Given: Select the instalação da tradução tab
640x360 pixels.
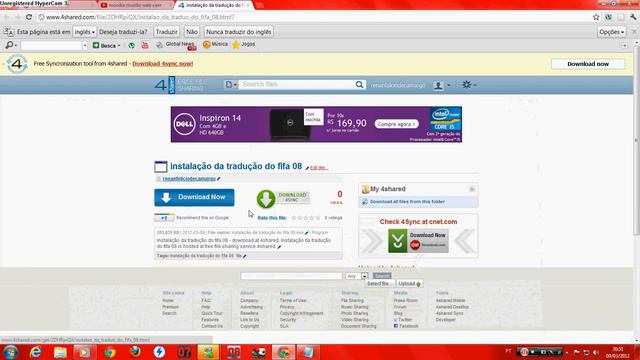Looking at the screenshot, I should point(214,5).
